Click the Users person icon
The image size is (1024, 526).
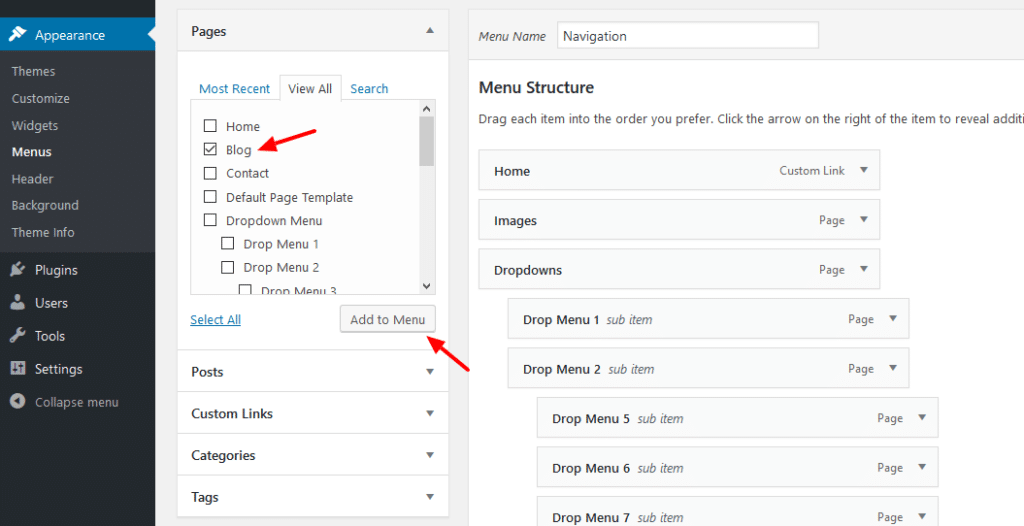tap(18, 303)
